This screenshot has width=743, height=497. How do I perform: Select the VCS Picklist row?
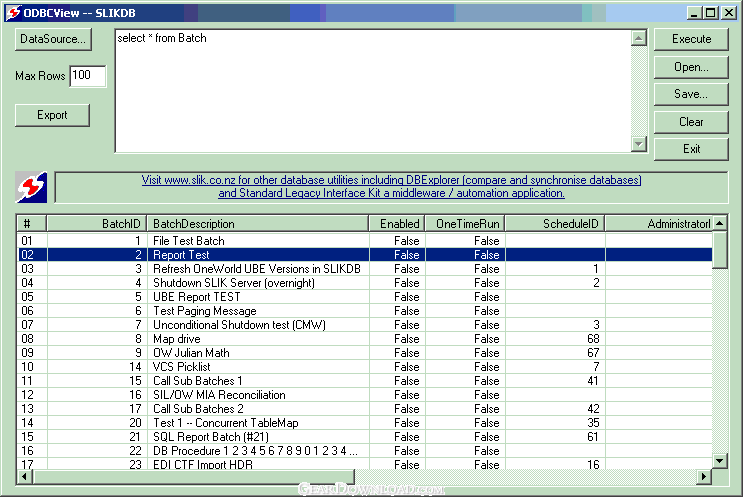181,367
